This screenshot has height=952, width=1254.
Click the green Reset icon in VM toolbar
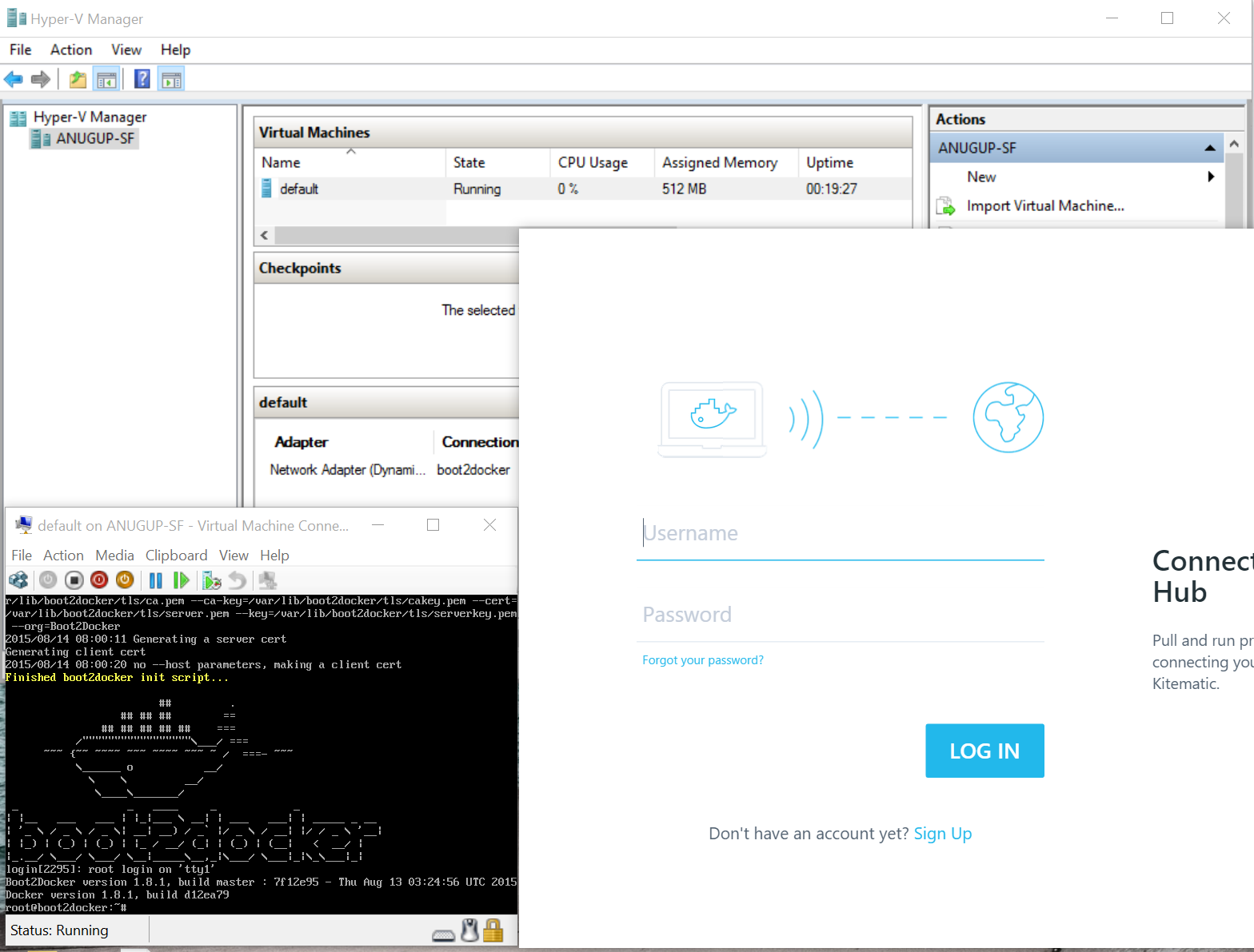pyautogui.click(x=182, y=580)
